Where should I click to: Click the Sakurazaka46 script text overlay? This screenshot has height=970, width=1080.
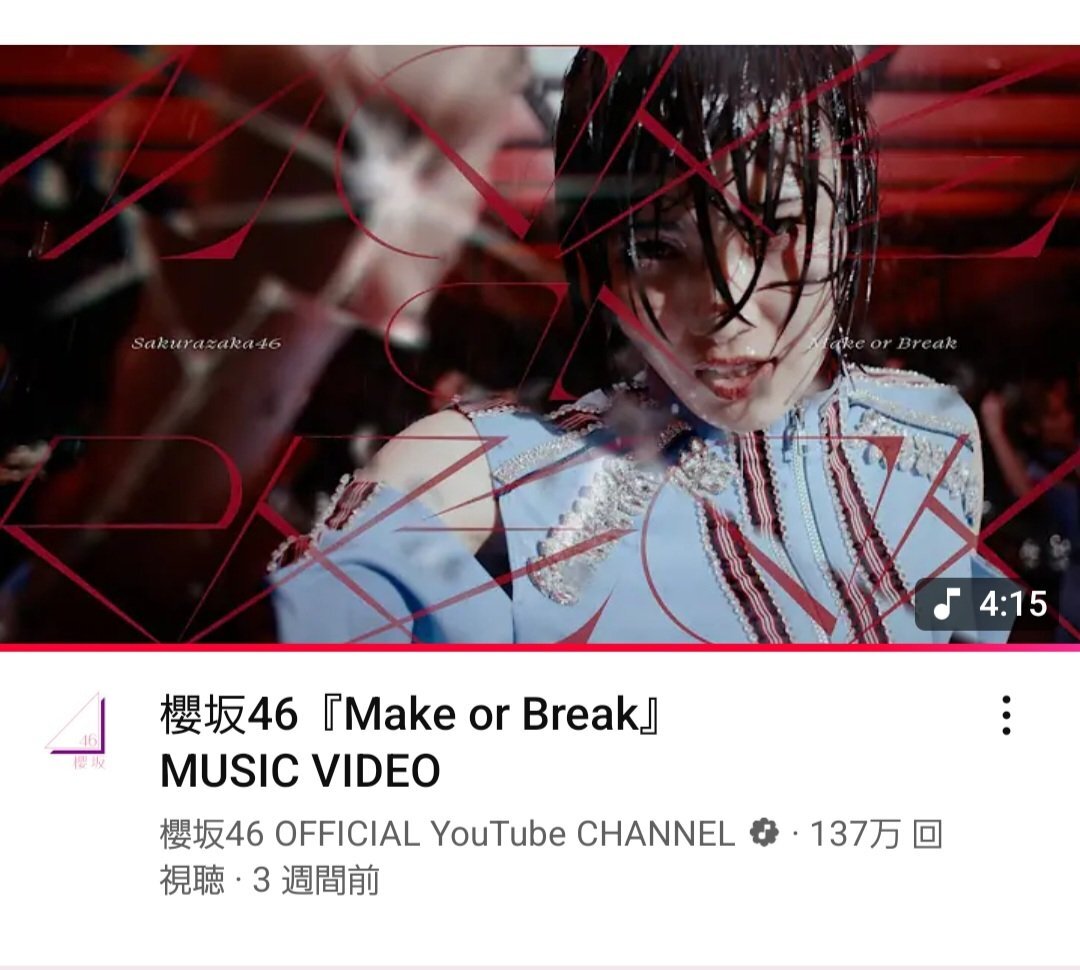point(206,343)
